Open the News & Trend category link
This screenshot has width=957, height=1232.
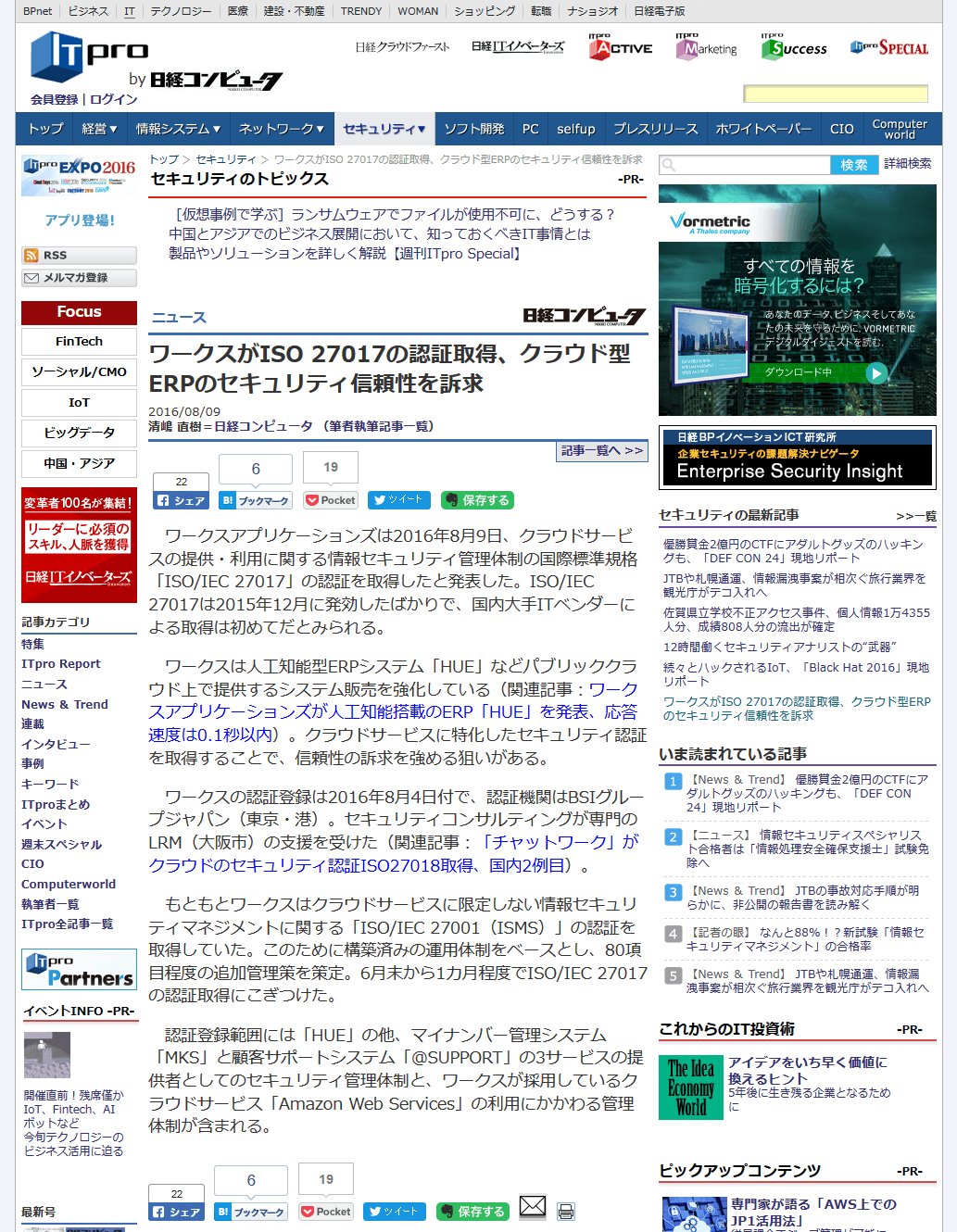click(65, 705)
